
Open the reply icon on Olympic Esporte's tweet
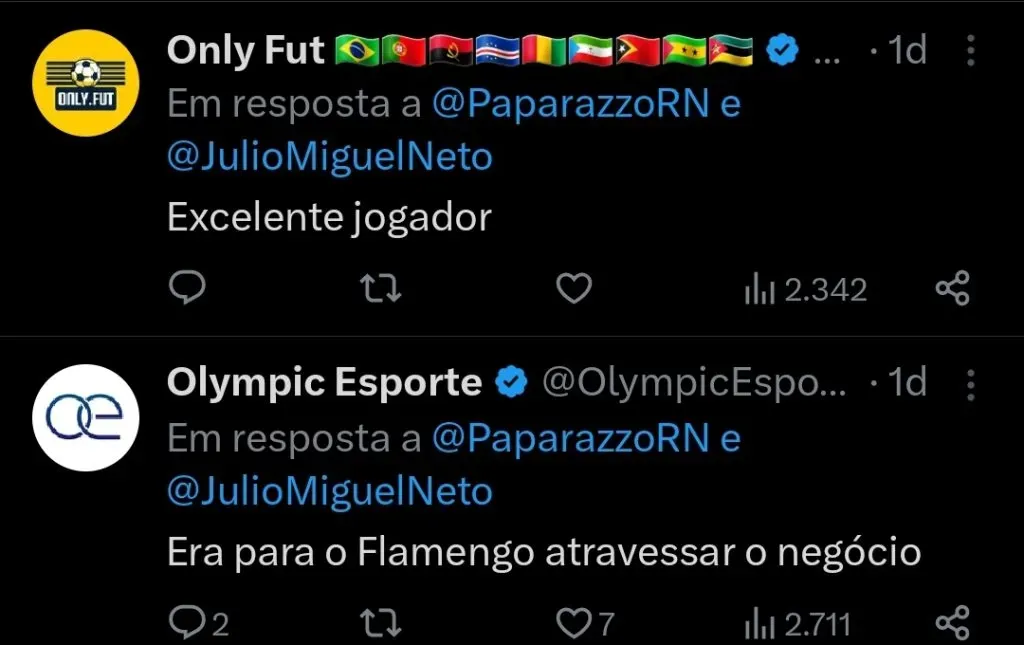[x=185, y=620]
